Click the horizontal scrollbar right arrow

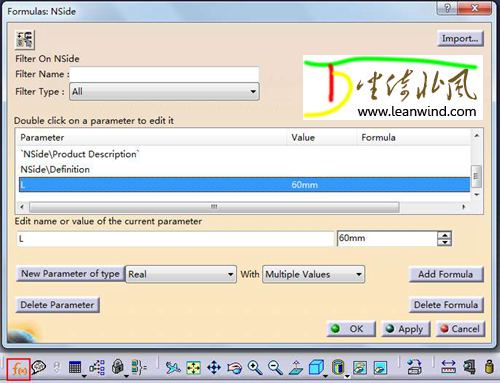tap(464, 207)
